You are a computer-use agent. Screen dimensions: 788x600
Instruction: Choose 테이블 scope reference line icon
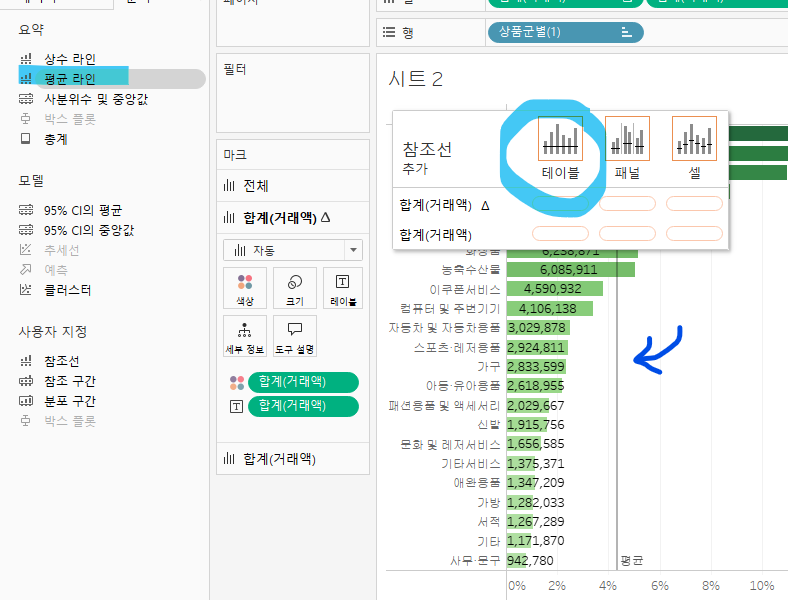pos(560,139)
